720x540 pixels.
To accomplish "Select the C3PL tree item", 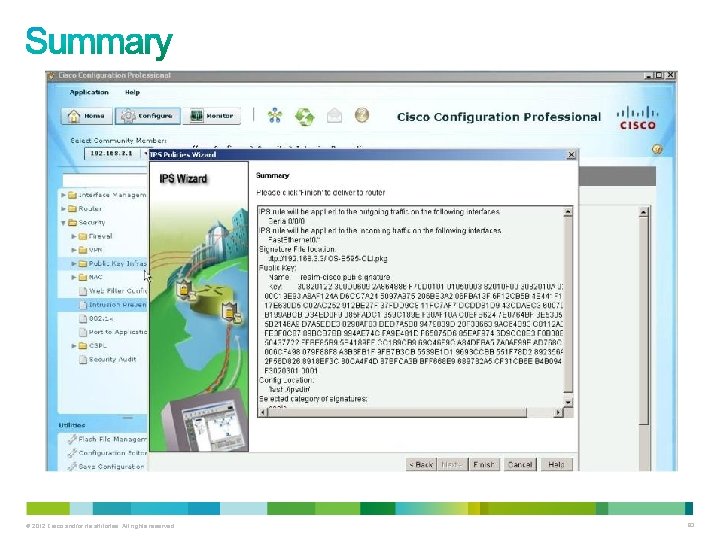I will pos(98,346).
